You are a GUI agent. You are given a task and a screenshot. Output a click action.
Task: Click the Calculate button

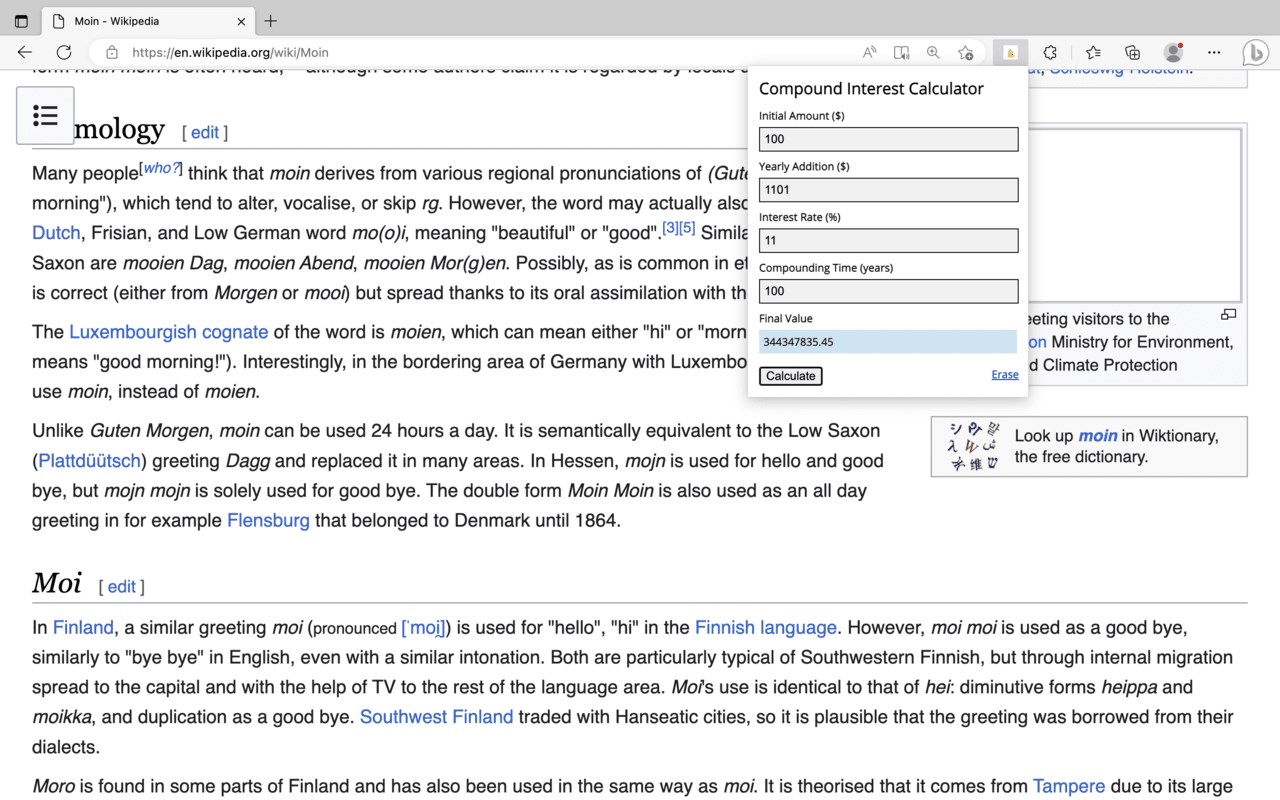(x=790, y=376)
